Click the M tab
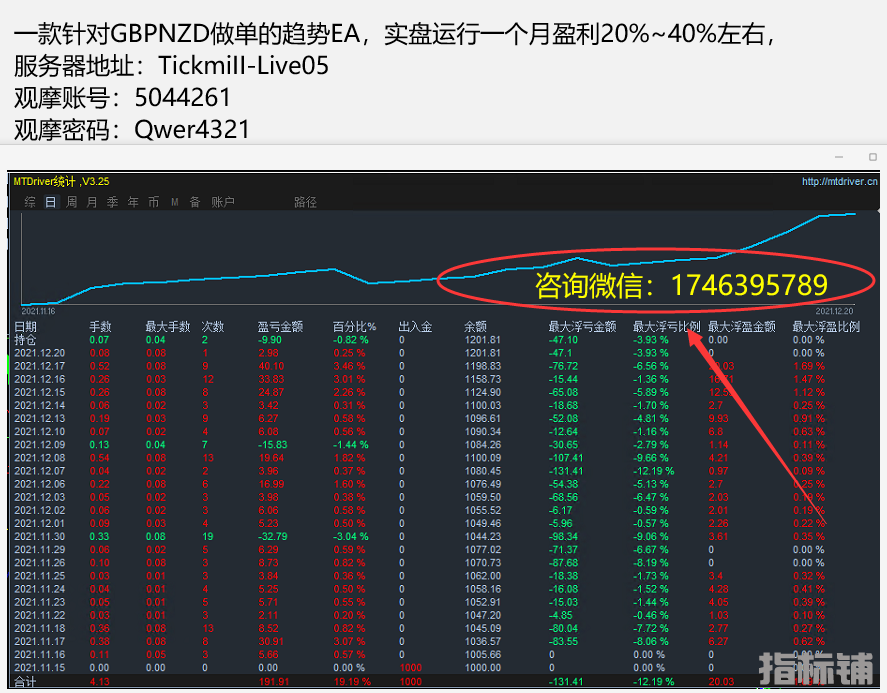Viewport: 887px width, 693px height. (174, 202)
